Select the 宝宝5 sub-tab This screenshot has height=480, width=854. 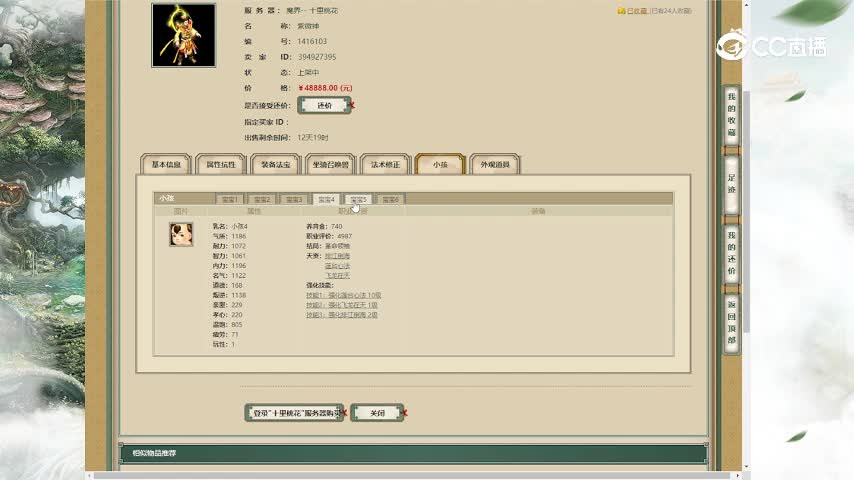[358, 199]
